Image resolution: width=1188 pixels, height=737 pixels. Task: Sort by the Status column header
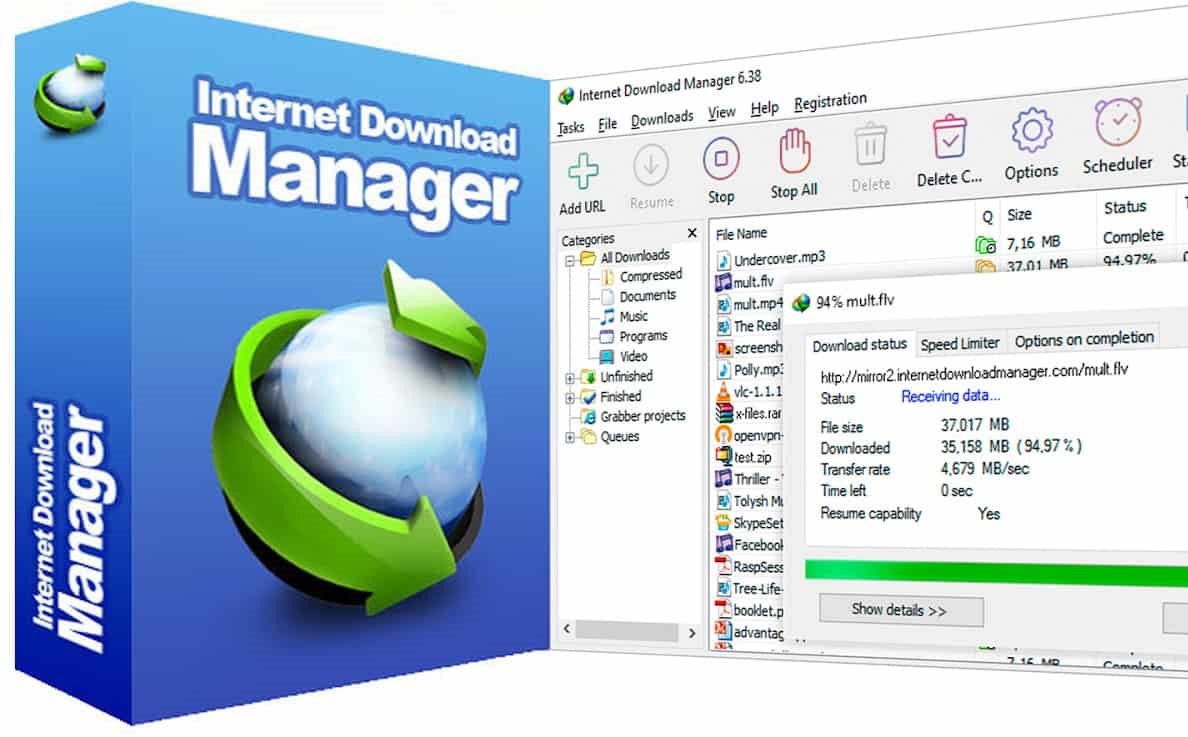(x=1125, y=207)
